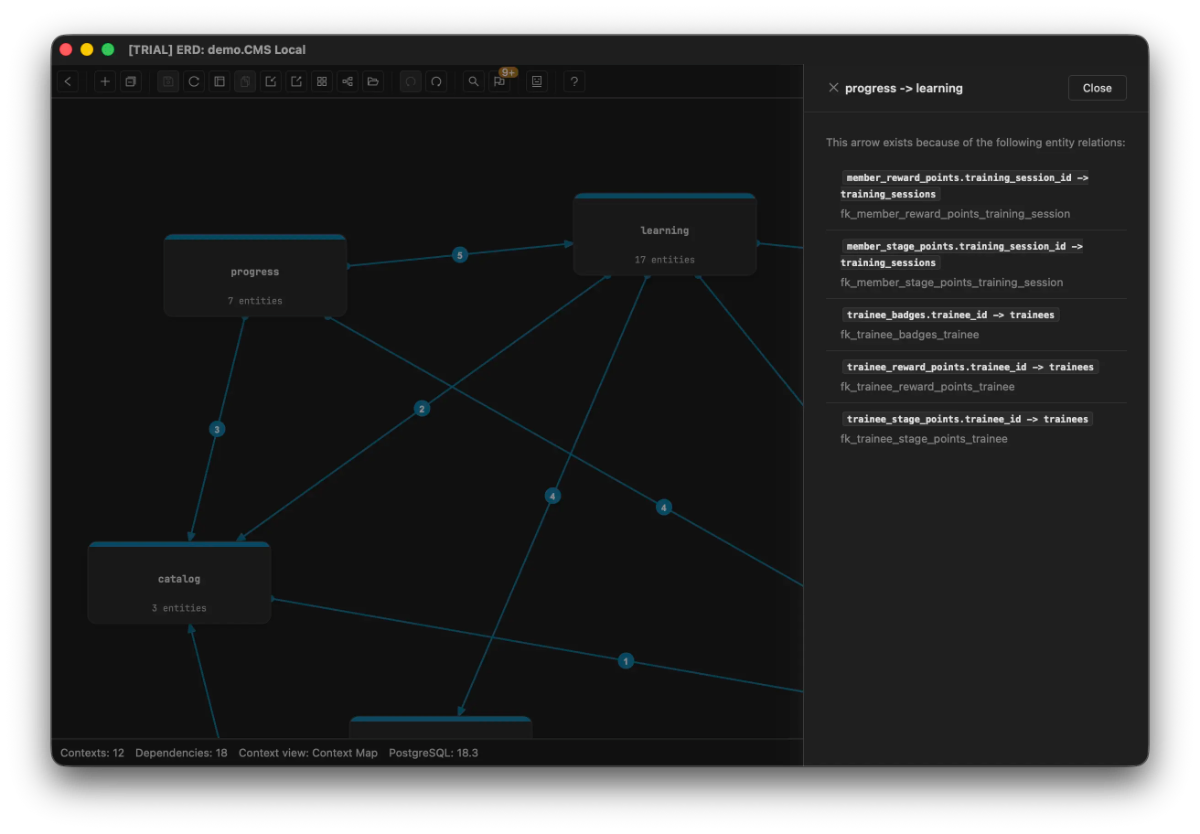Click the four-squares grid icon
Viewport: 1200px width, 834px height.
(321, 82)
